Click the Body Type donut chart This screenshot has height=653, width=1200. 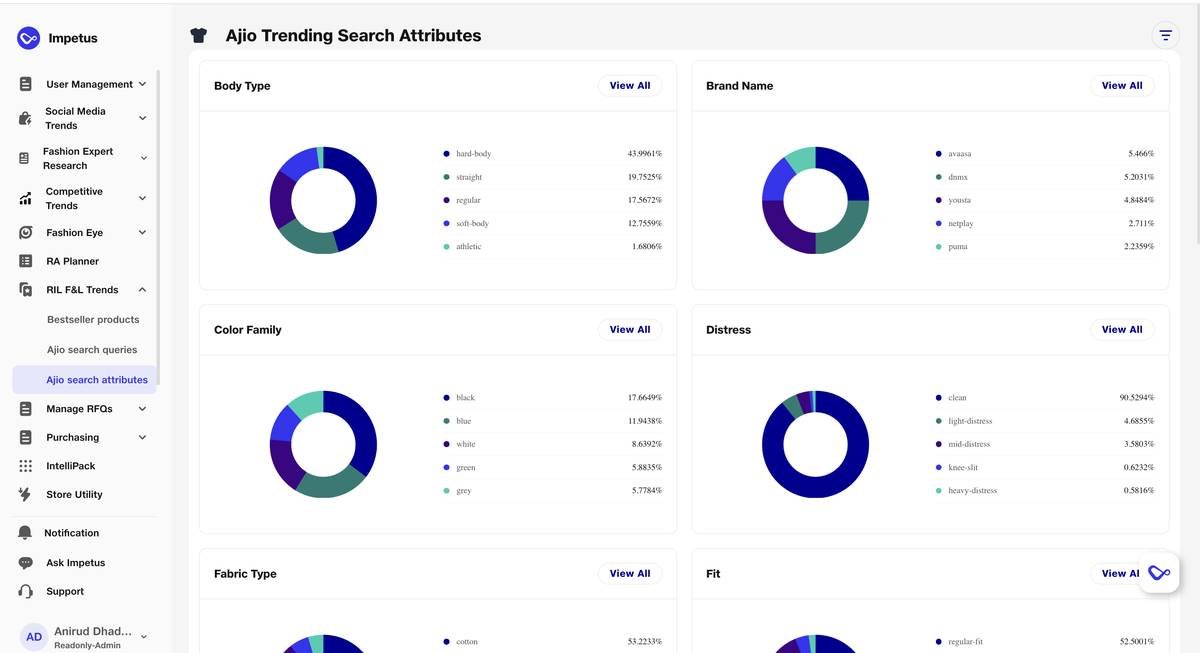pyautogui.click(x=323, y=200)
